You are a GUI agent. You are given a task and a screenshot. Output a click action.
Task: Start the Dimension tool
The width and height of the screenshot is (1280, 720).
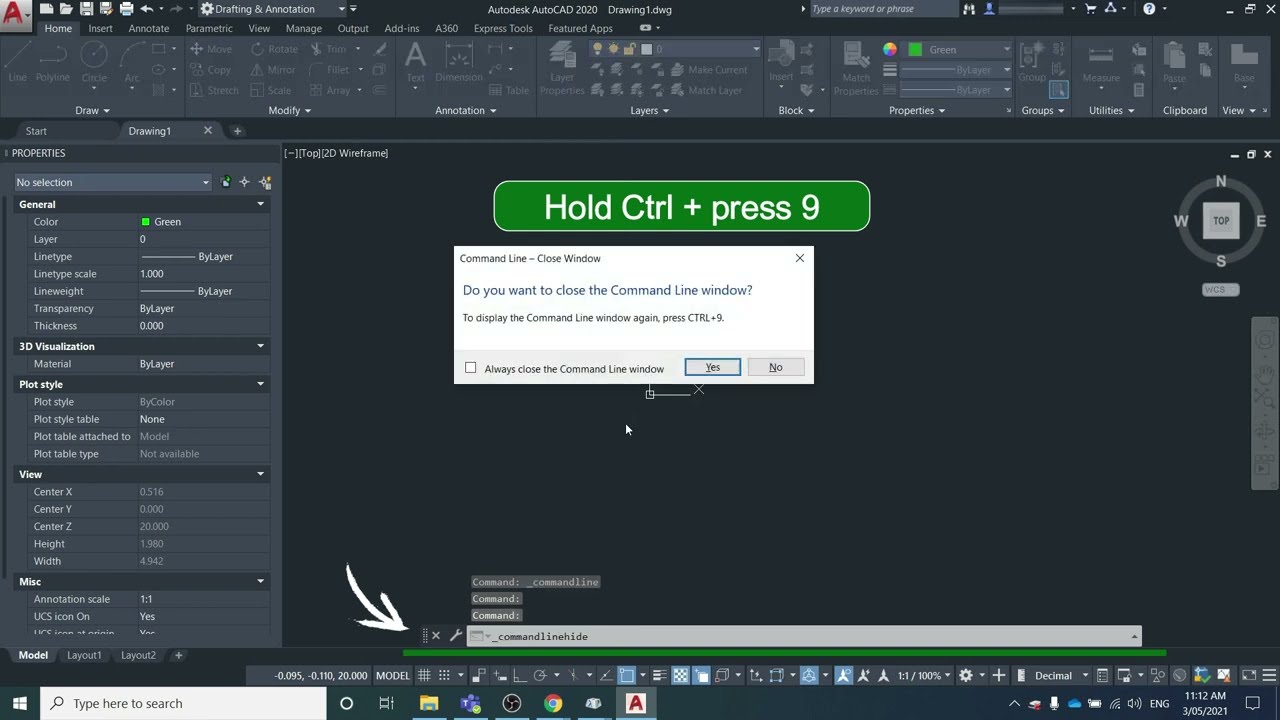pos(459,63)
